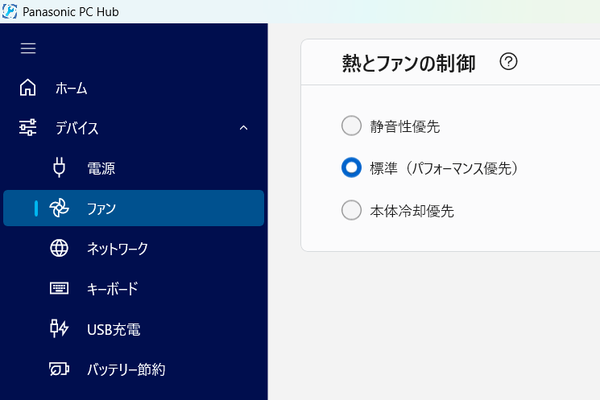Click the USB charging icon
The height and width of the screenshot is (400, 600).
pyautogui.click(x=59, y=329)
